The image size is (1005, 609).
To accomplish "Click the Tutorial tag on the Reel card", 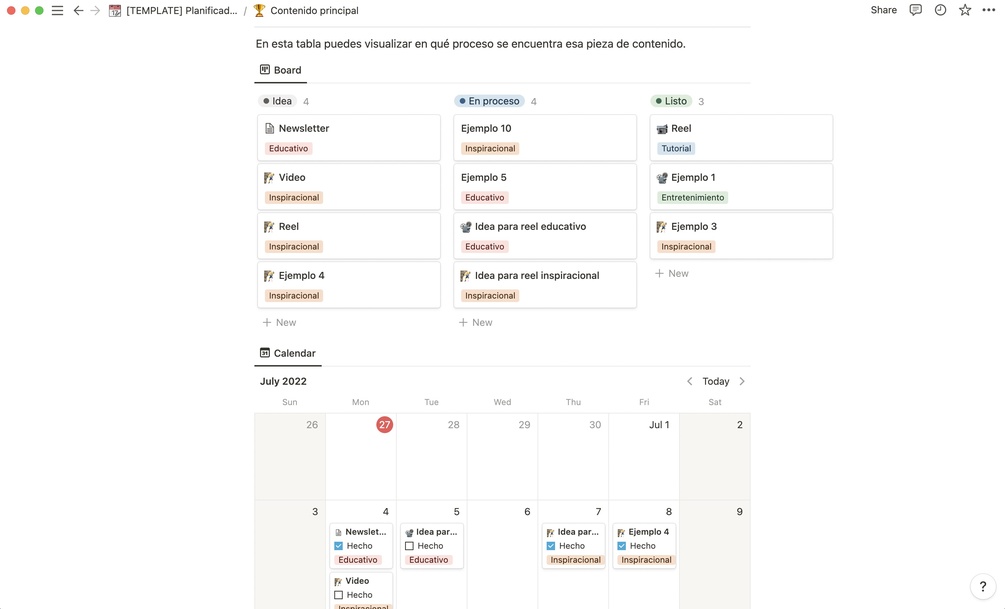I will (676, 149).
